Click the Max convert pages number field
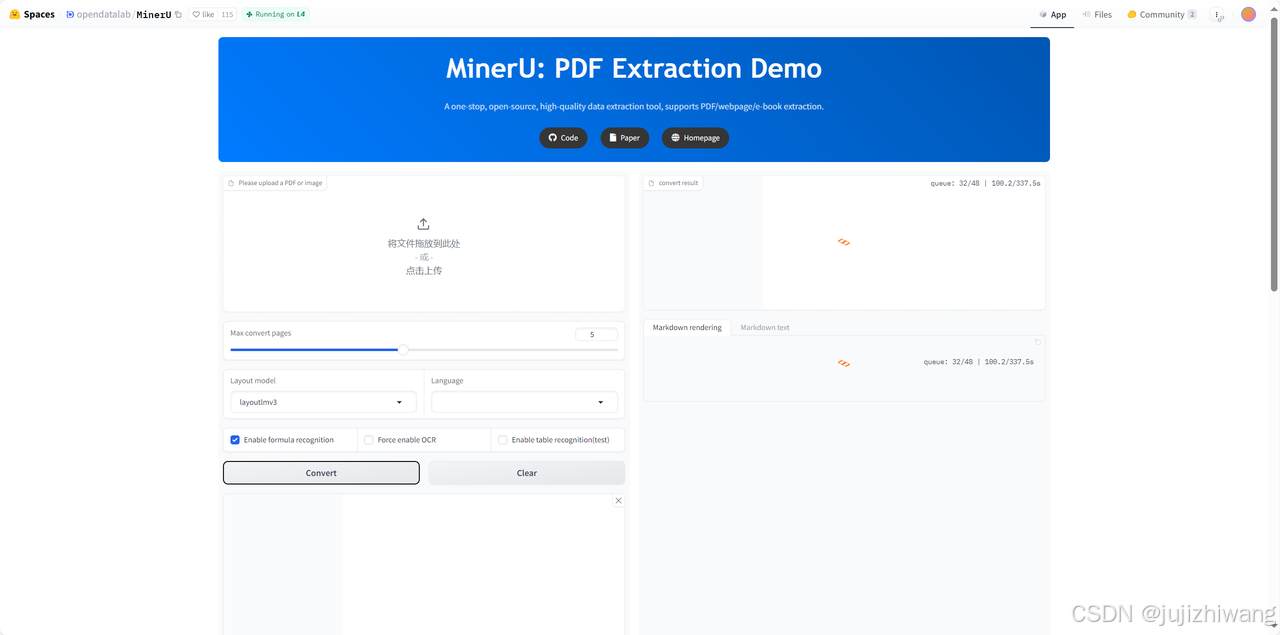 coord(596,334)
